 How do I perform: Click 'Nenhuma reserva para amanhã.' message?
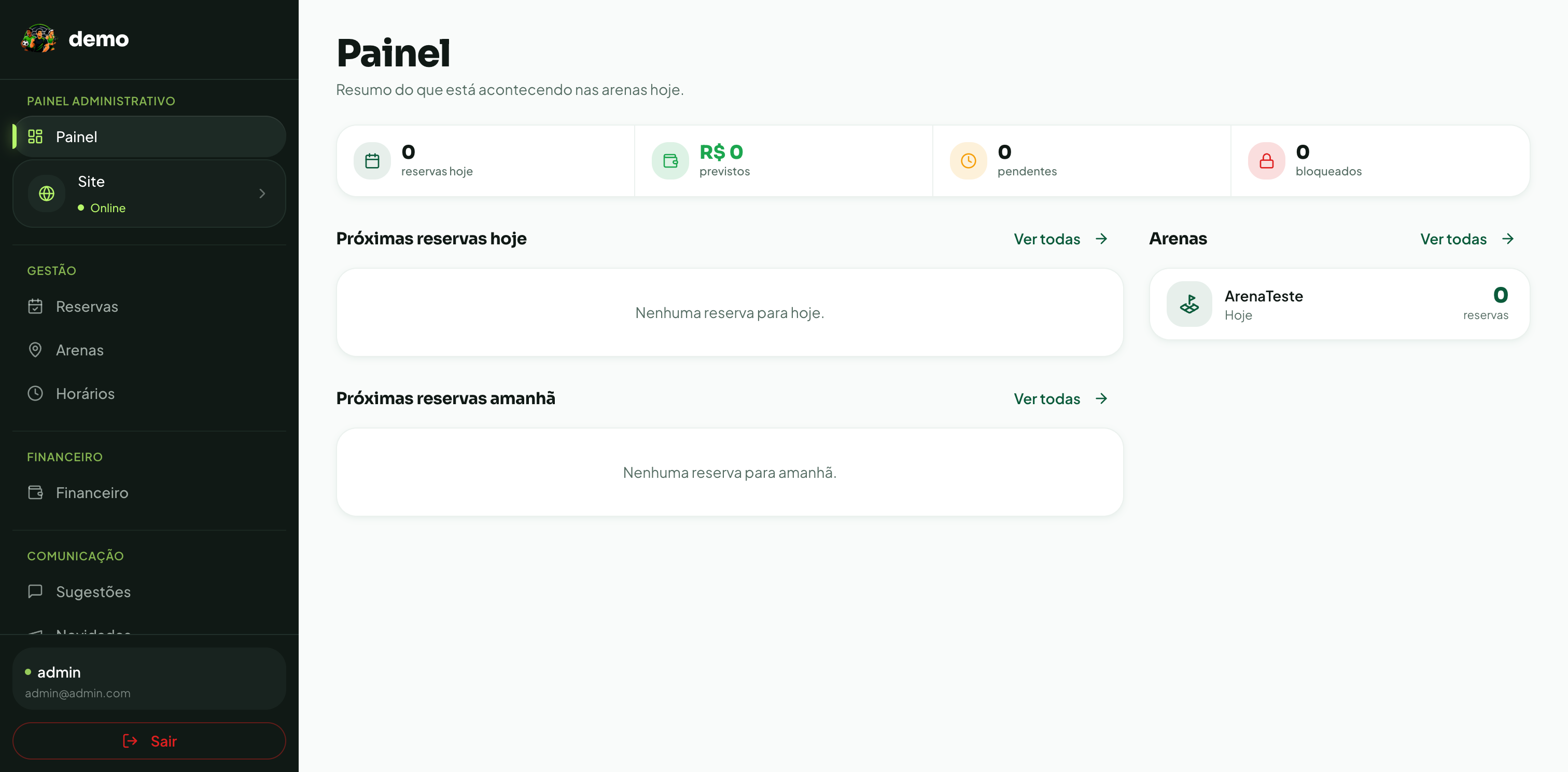pos(729,473)
